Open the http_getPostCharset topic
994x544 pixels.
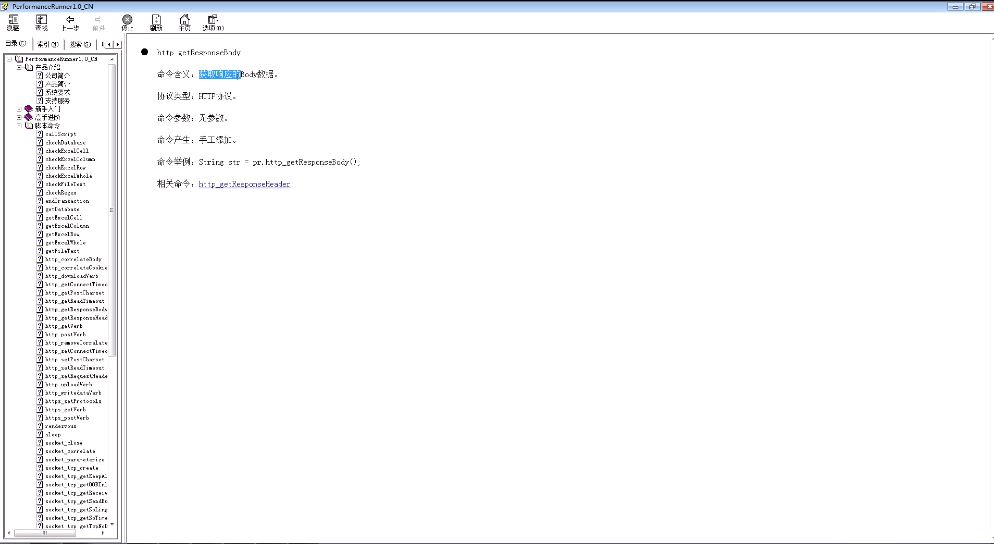(75, 293)
